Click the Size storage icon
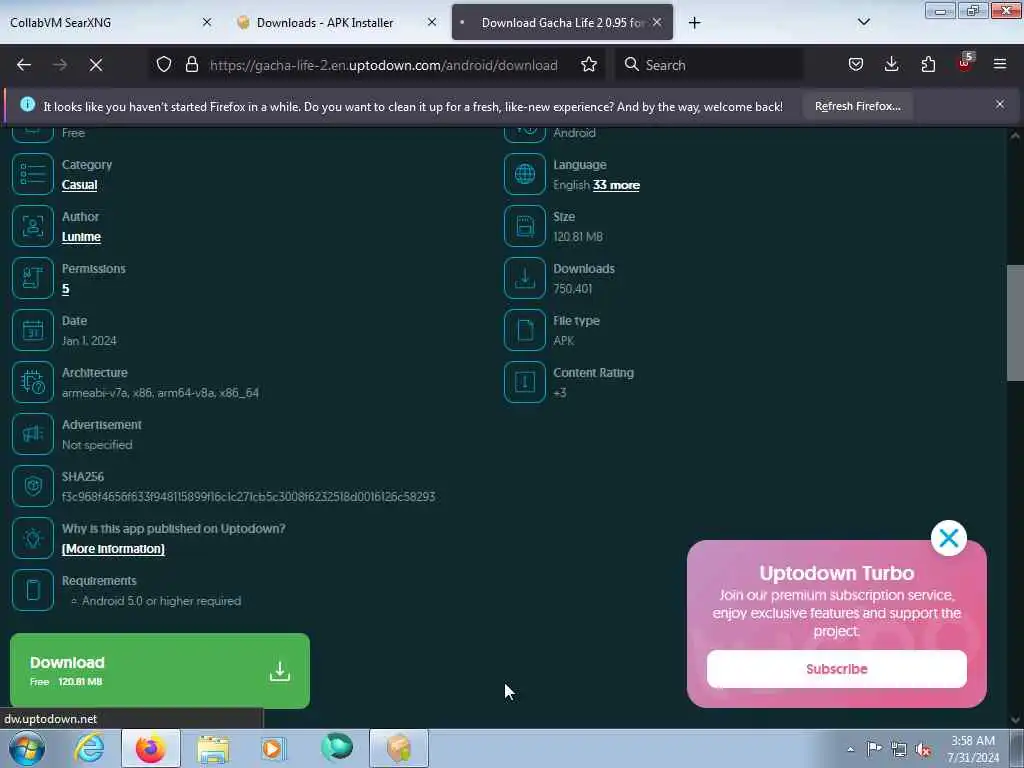This screenshot has height=768, width=1024. tap(524, 226)
